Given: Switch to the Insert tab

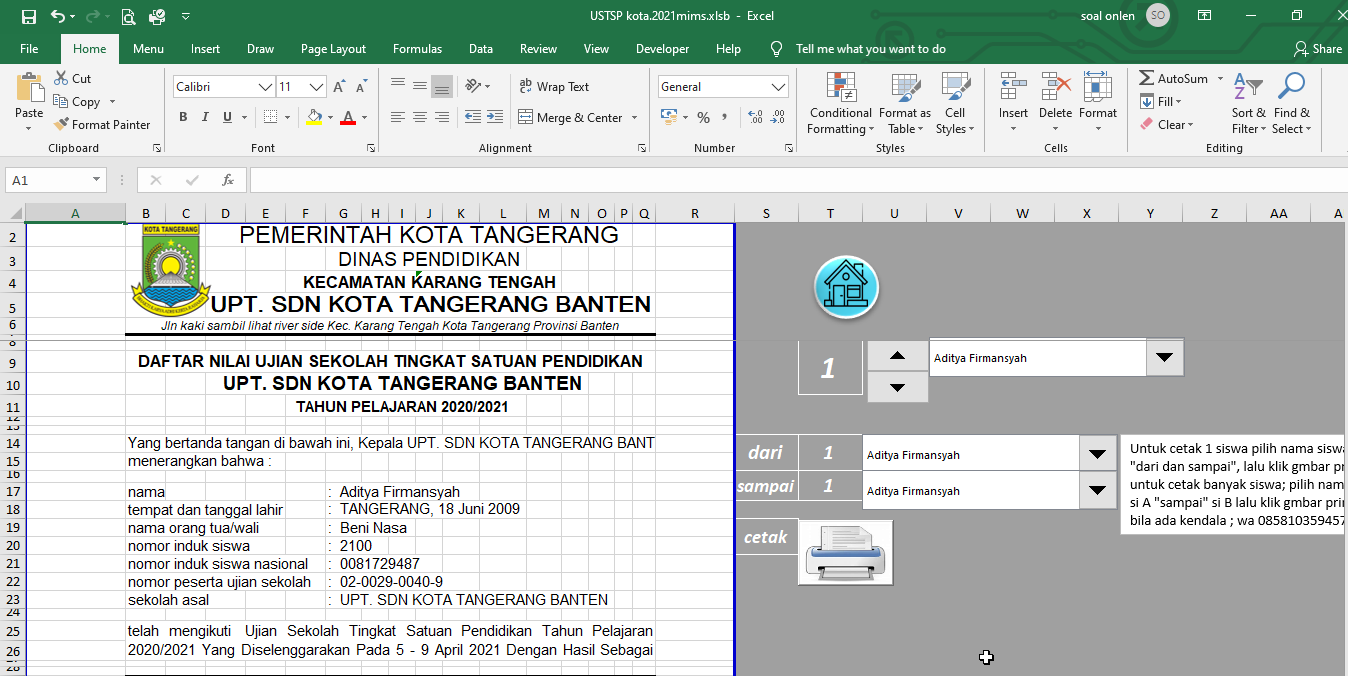Looking at the screenshot, I should pos(206,49).
